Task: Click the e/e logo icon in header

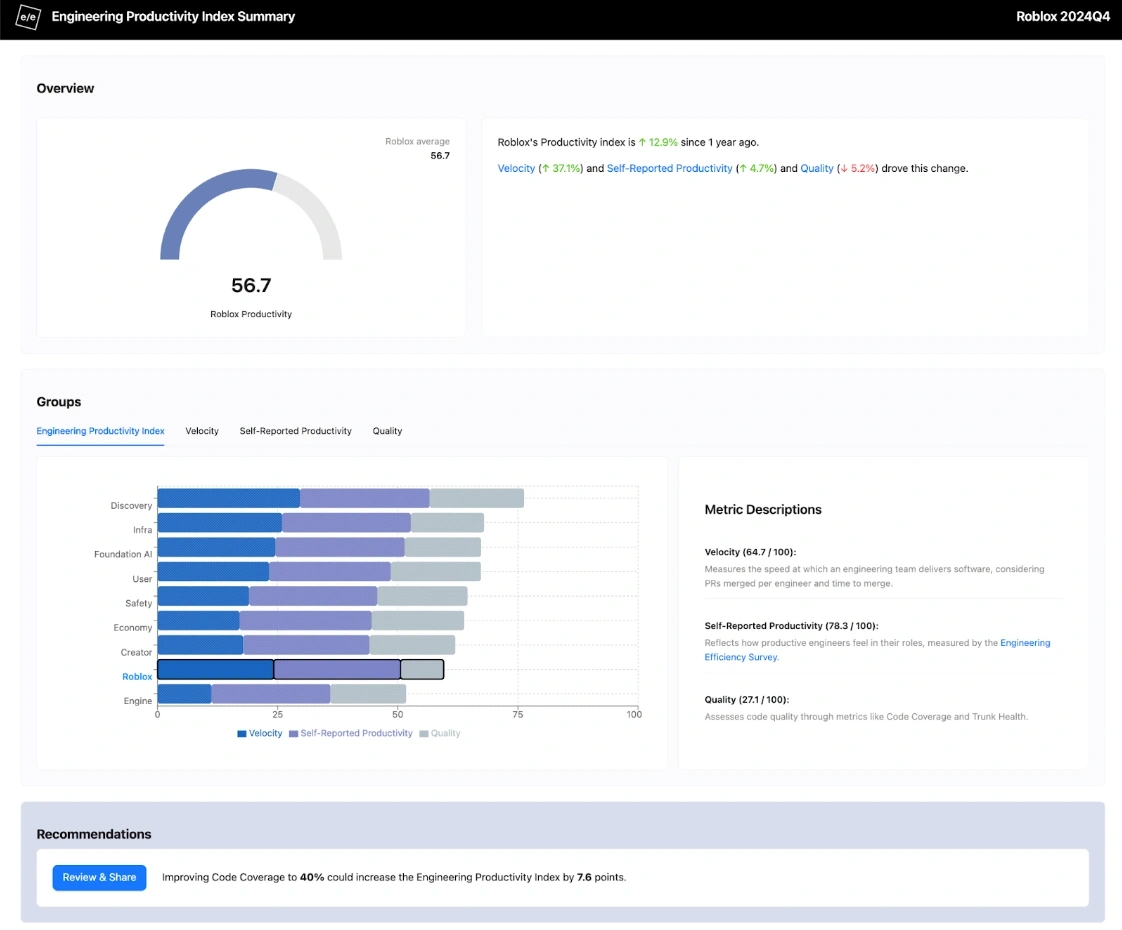Action: 28,16
